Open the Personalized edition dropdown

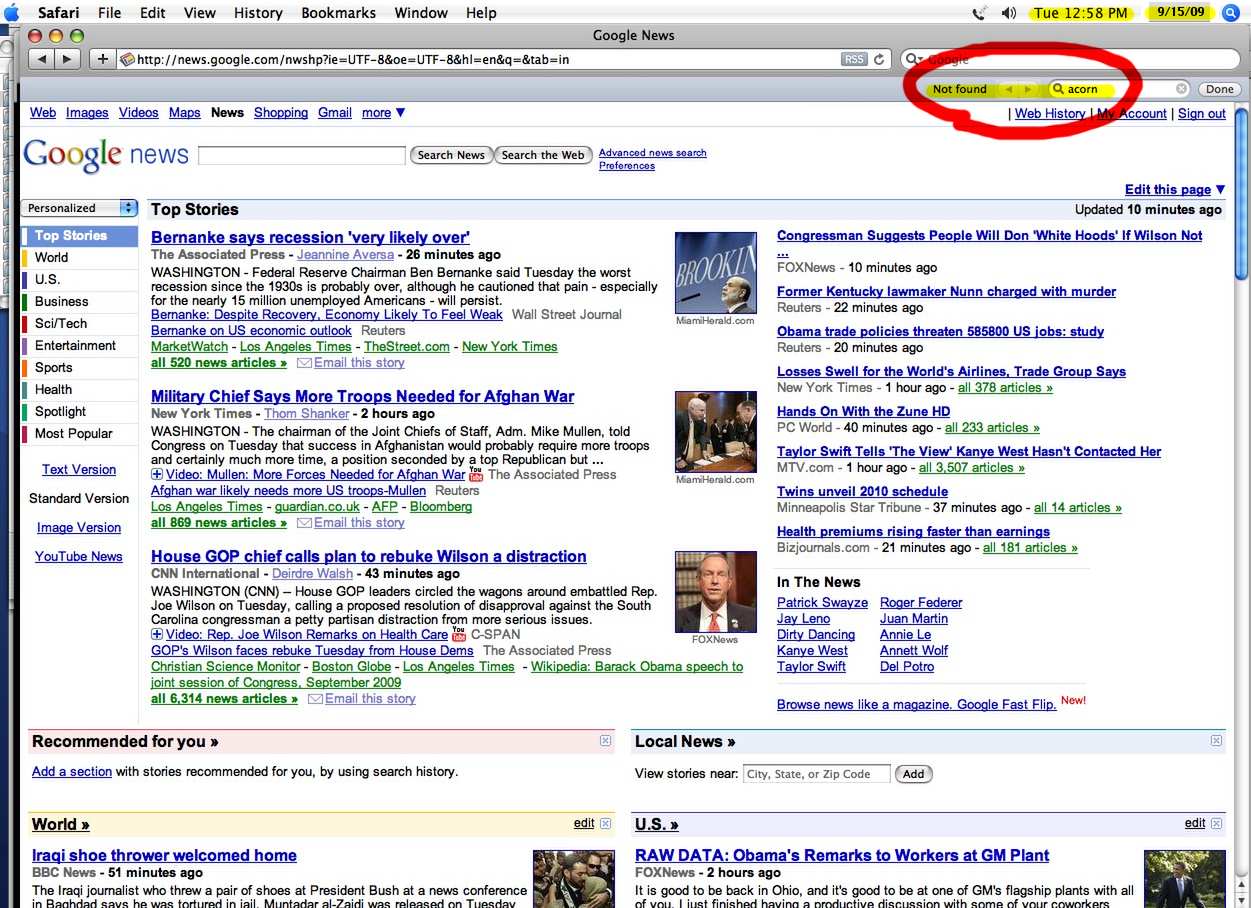[x=79, y=208]
